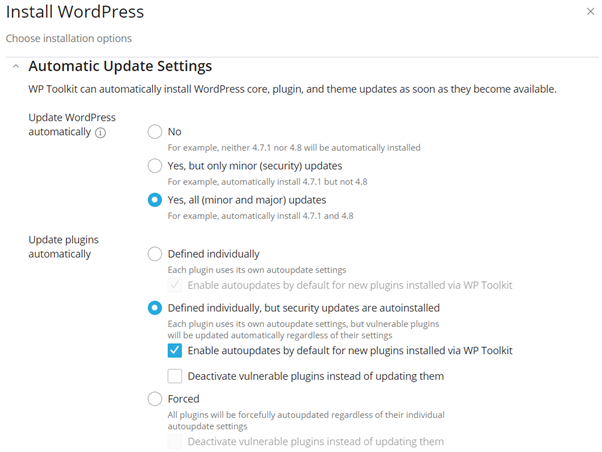The width and height of the screenshot is (602, 452).
Task: Enable the active "Deactivate vulnerable plugins" checkbox
Action: click(x=175, y=377)
